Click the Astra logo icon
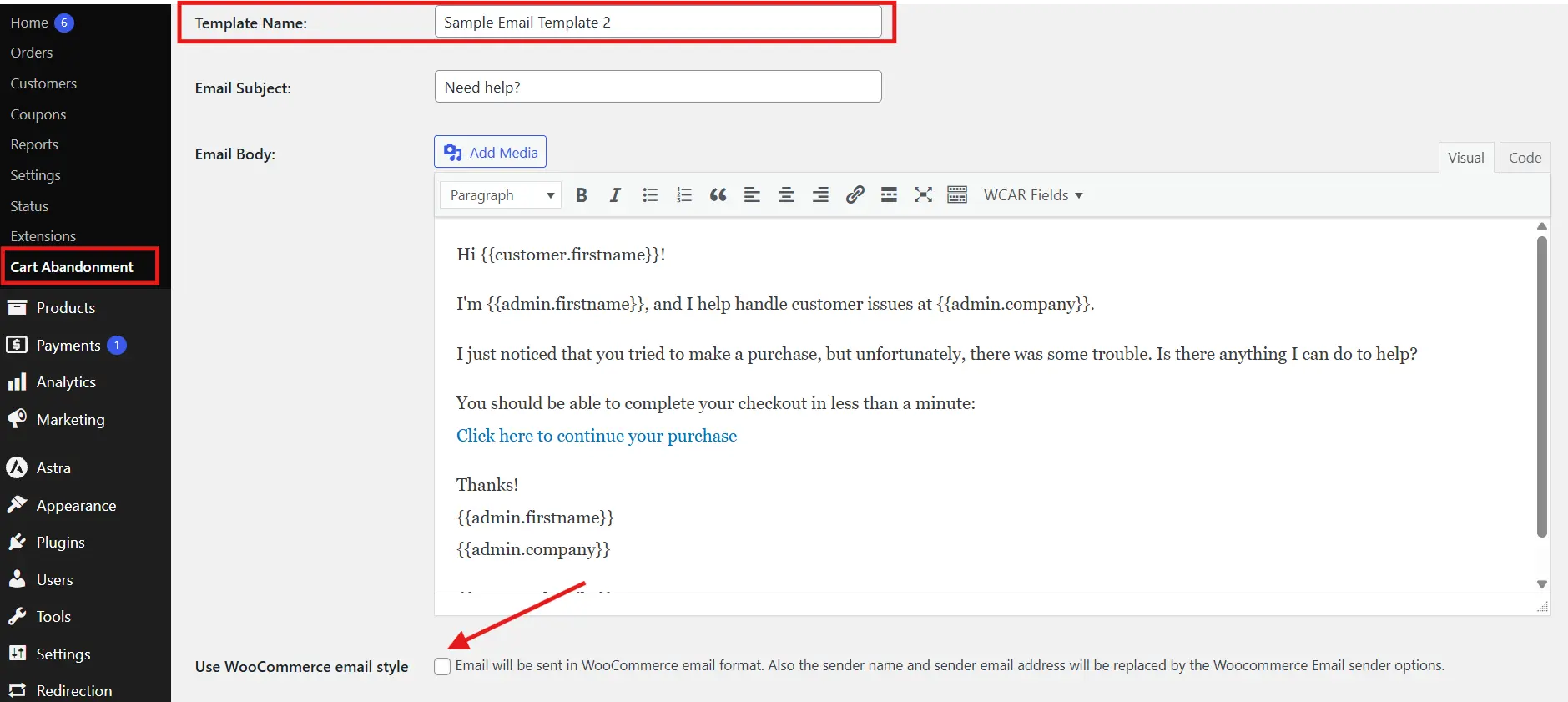Viewport: 1568px width, 702px height. (17, 467)
